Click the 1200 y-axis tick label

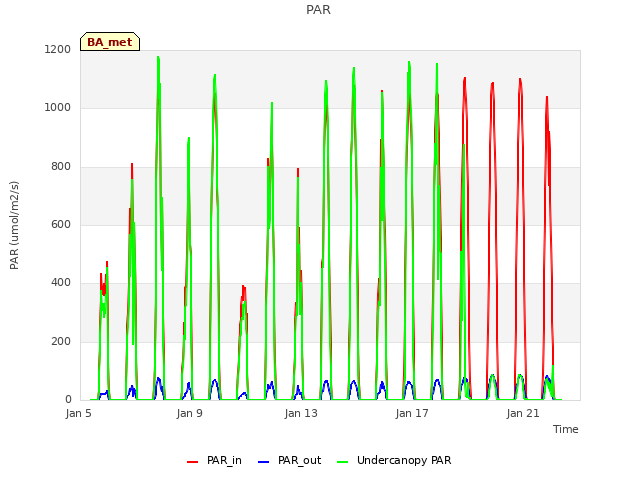point(58,49)
